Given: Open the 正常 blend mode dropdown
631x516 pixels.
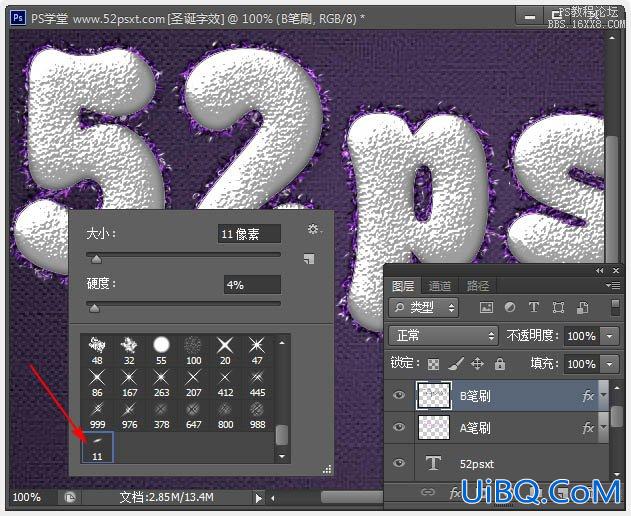Looking at the screenshot, I should click(x=443, y=336).
